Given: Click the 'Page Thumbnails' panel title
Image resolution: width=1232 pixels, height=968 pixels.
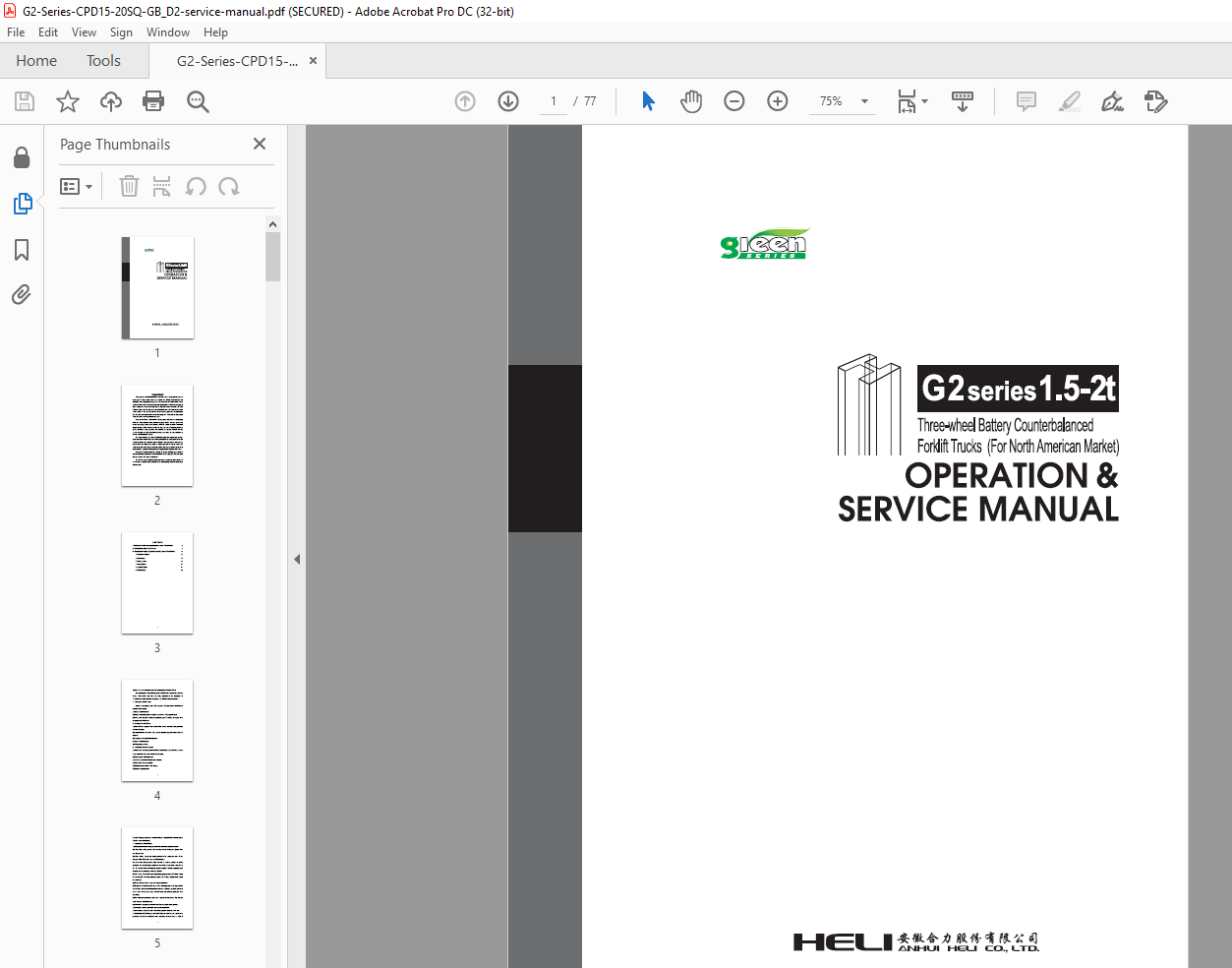Looking at the screenshot, I should [x=115, y=145].
